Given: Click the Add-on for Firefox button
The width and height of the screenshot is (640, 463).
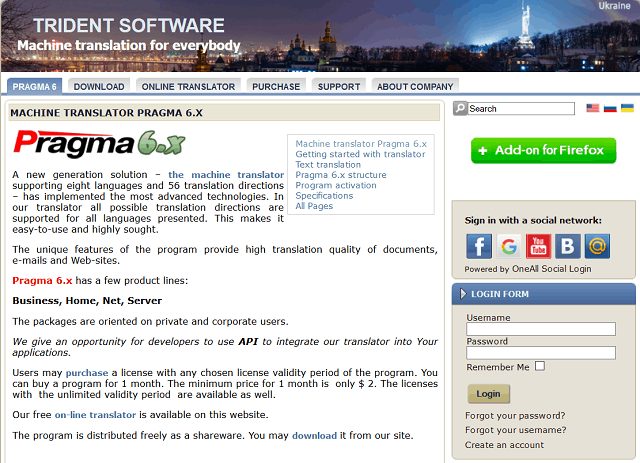Looking at the screenshot, I should (x=543, y=150).
